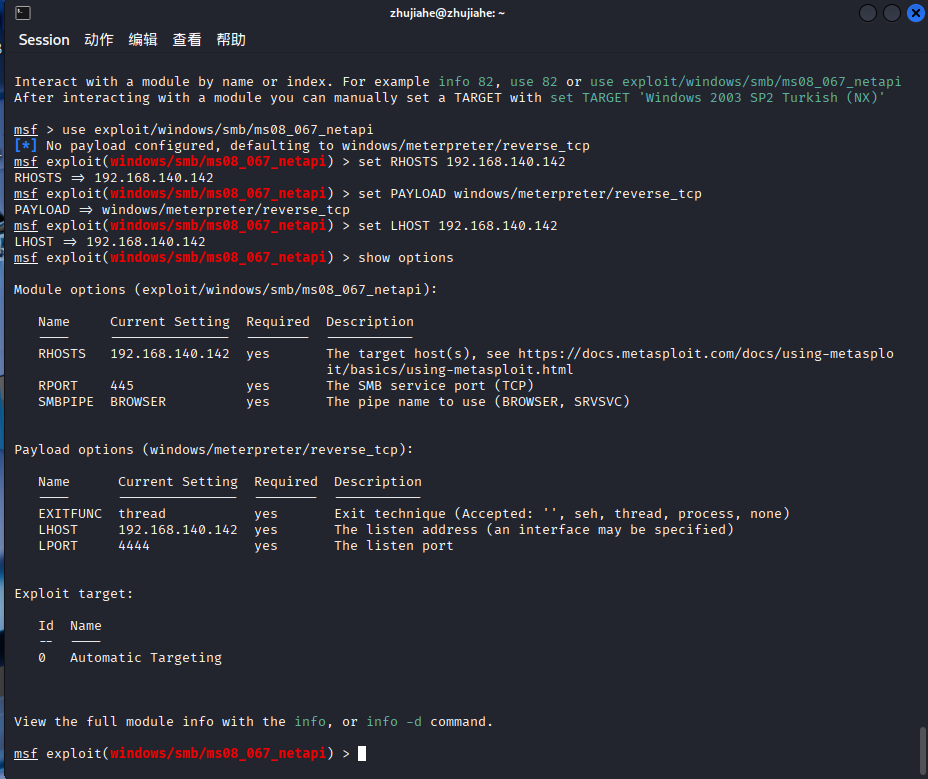The image size is (928, 779).
Task: Click the RHOSTS value 192.168.140.142 in table
Action: click(170, 353)
